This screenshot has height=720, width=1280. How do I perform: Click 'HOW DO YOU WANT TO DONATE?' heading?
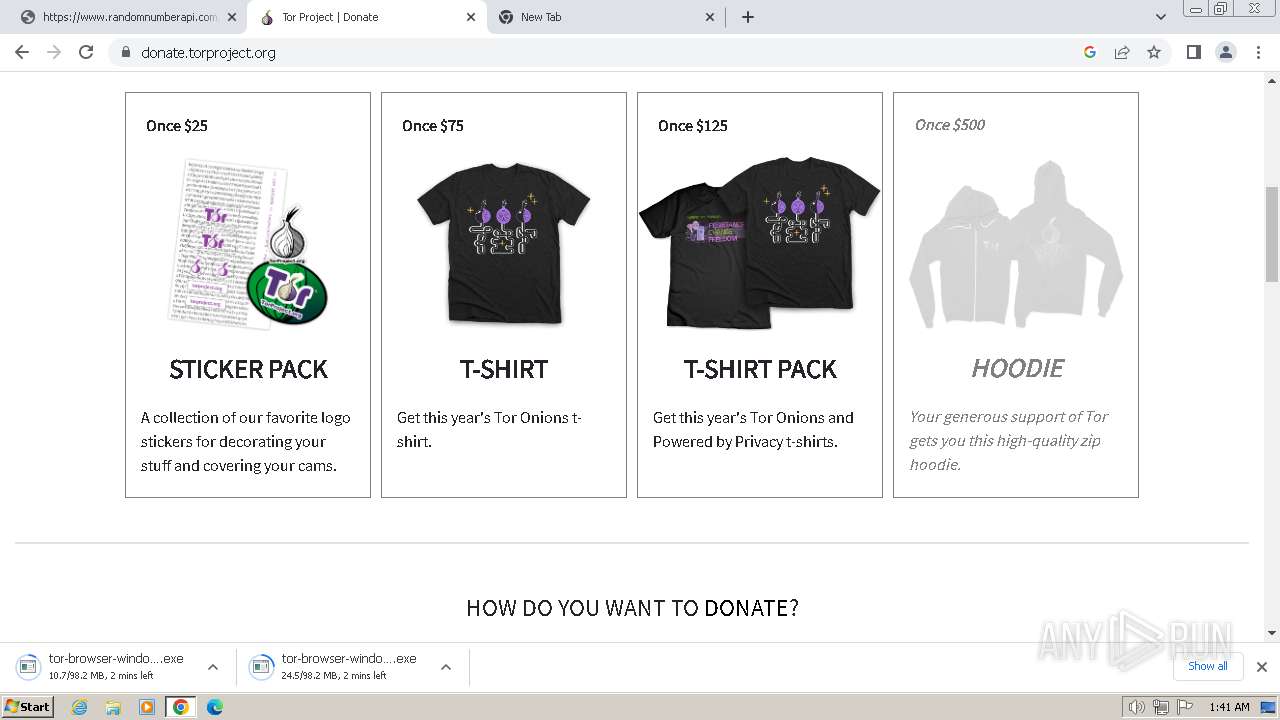click(x=632, y=608)
